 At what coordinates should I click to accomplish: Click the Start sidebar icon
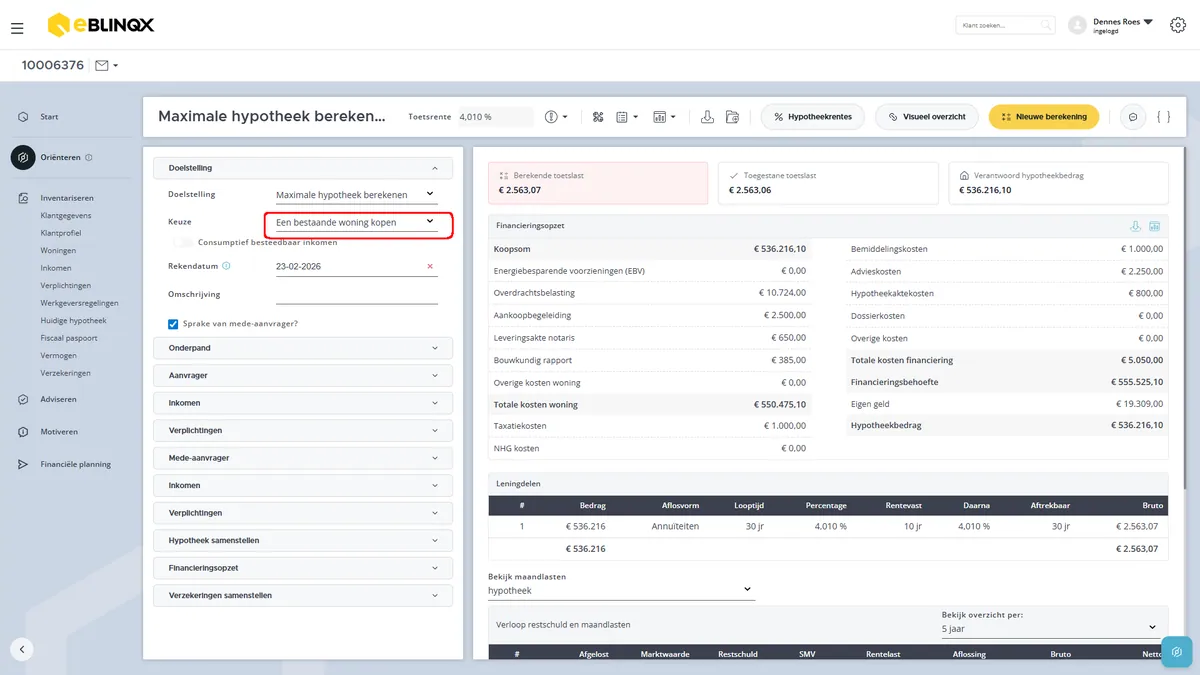pyautogui.click(x=22, y=117)
